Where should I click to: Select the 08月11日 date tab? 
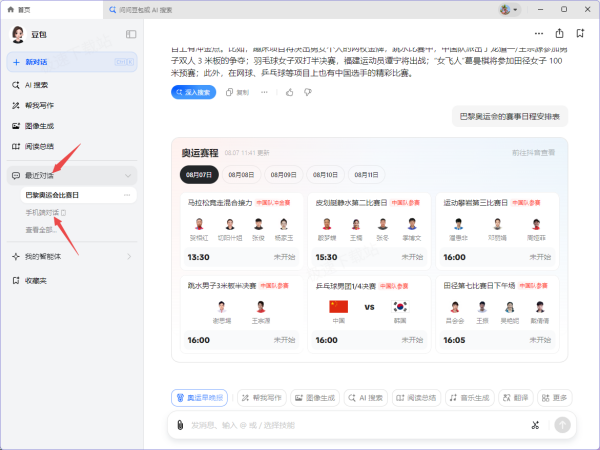(x=366, y=175)
